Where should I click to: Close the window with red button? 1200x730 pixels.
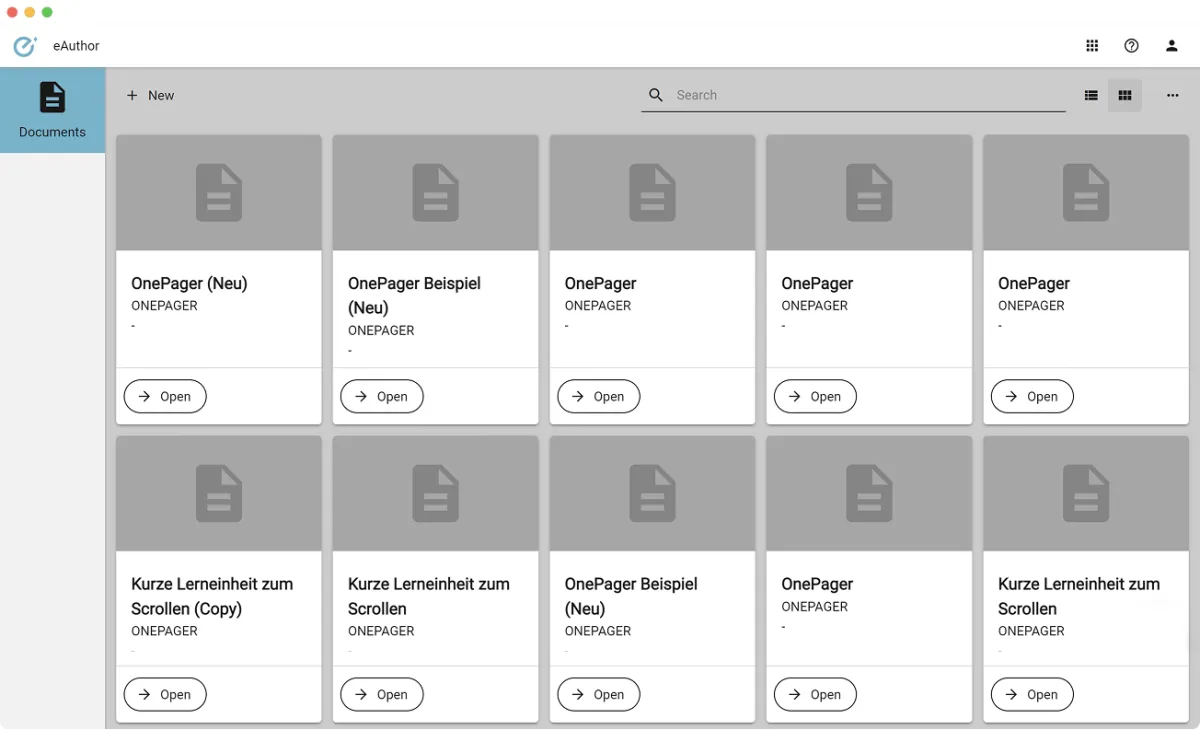[x=13, y=12]
